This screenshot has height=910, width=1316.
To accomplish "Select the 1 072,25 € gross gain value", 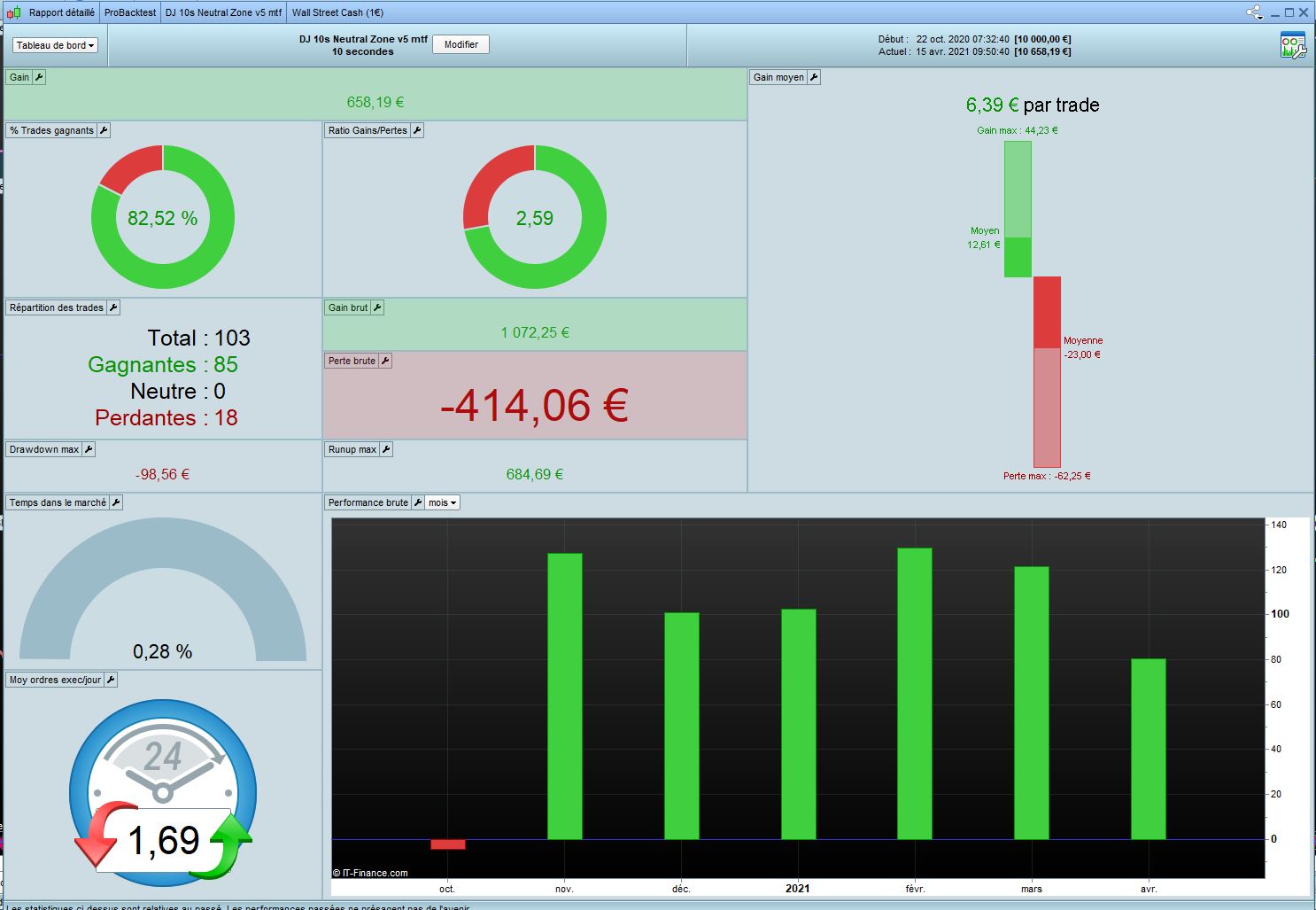I will (535, 333).
